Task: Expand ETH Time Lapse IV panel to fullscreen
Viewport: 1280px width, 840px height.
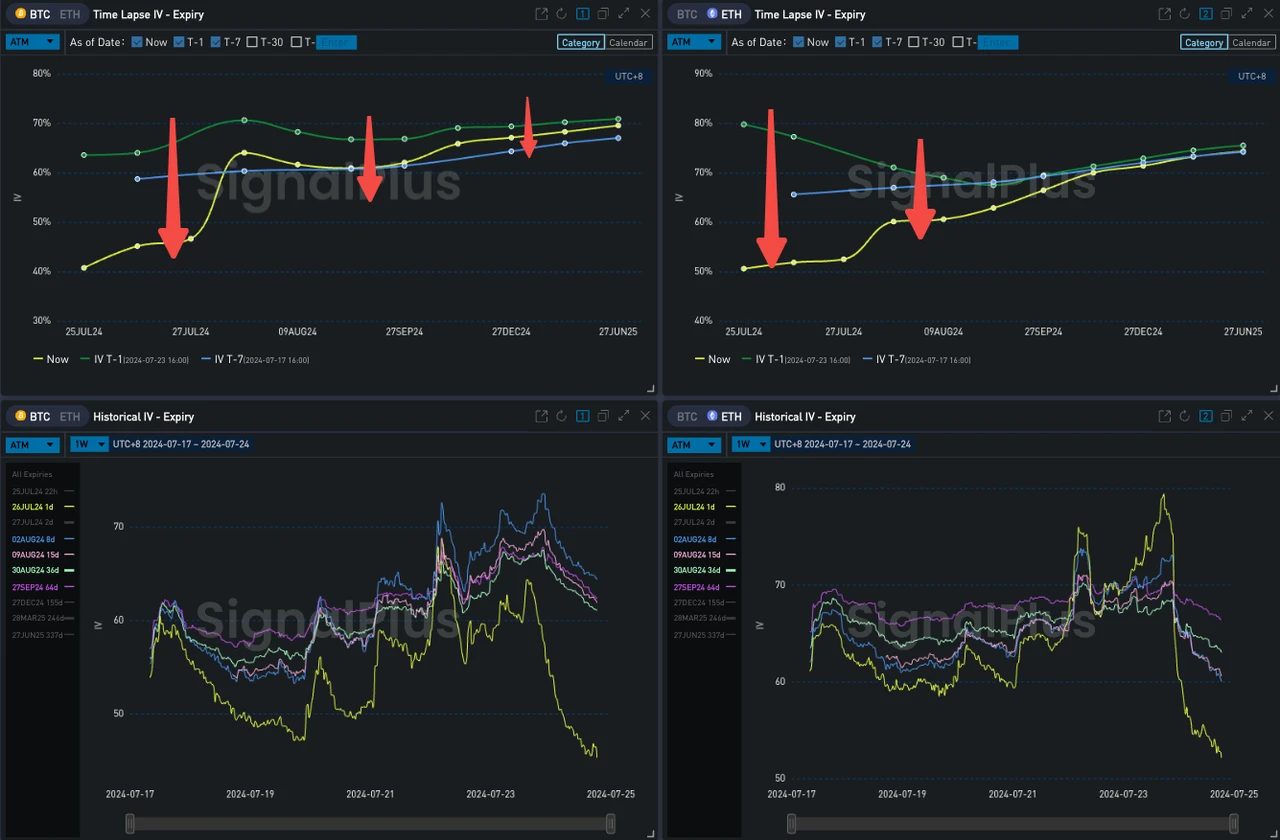Action: (1246, 14)
